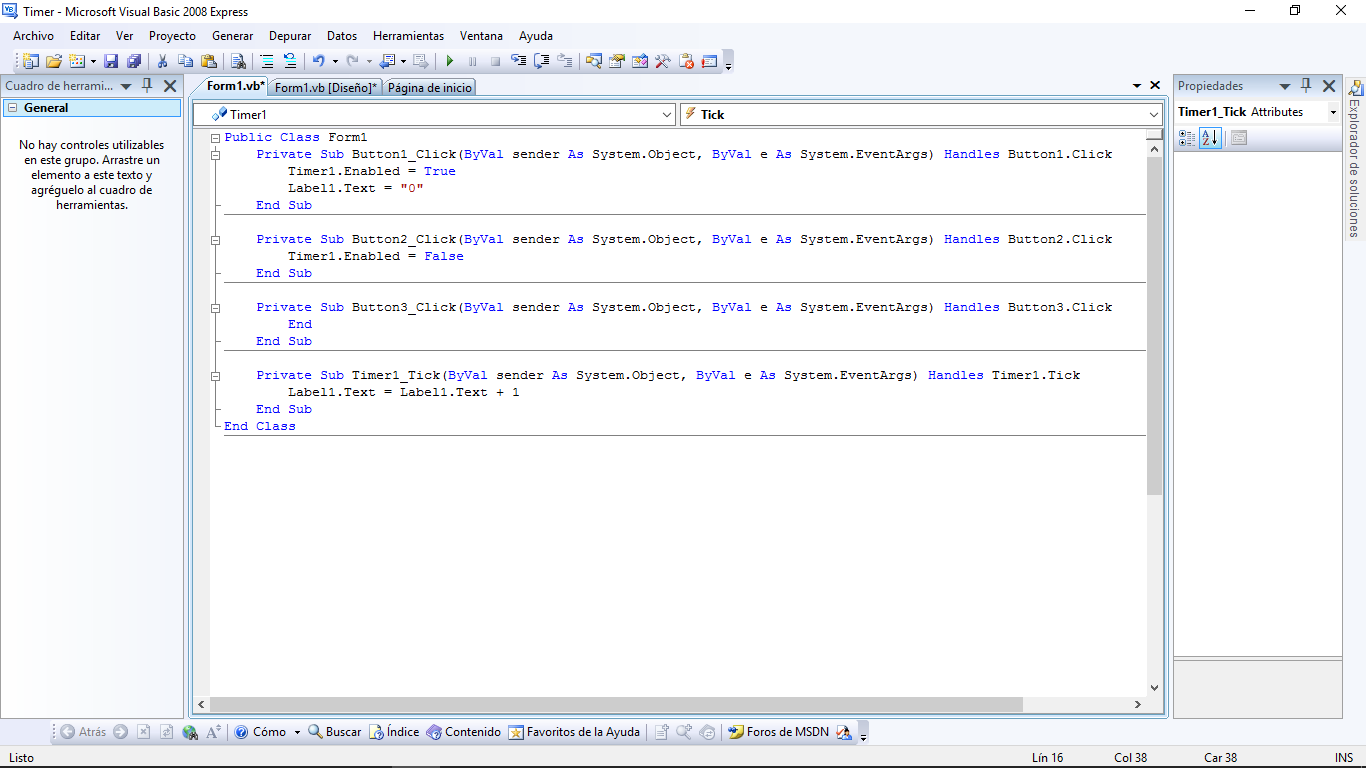
Task: Start debugging with green play icon
Action: click(x=450, y=61)
